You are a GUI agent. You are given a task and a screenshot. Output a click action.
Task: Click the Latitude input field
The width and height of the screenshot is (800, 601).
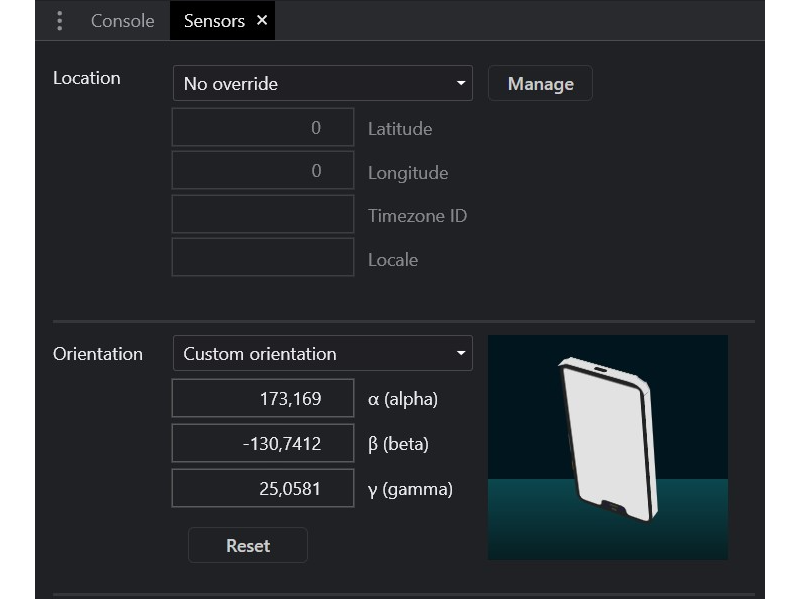pos(262,127)
